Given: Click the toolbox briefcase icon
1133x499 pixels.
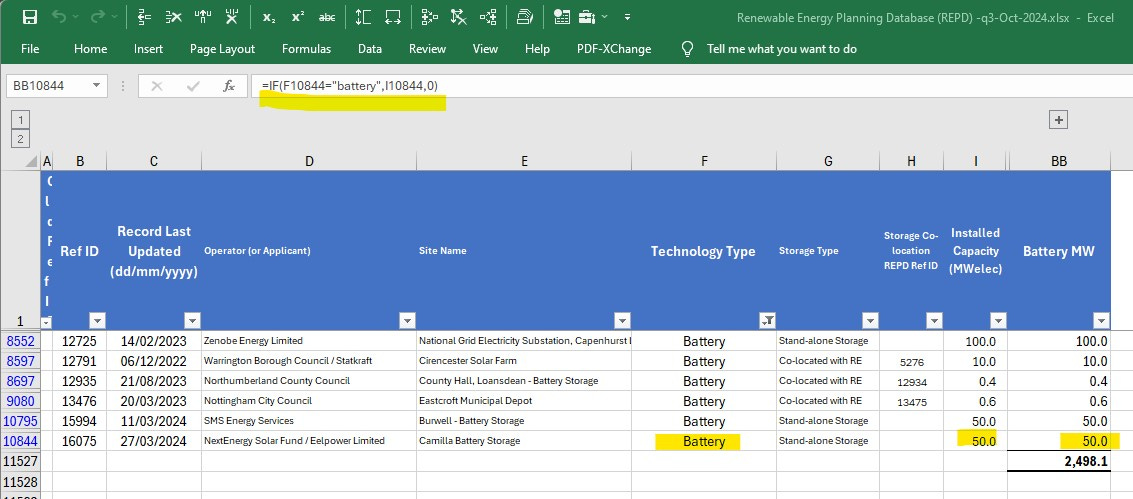Looking at the screenshot, I should [587, 17].
